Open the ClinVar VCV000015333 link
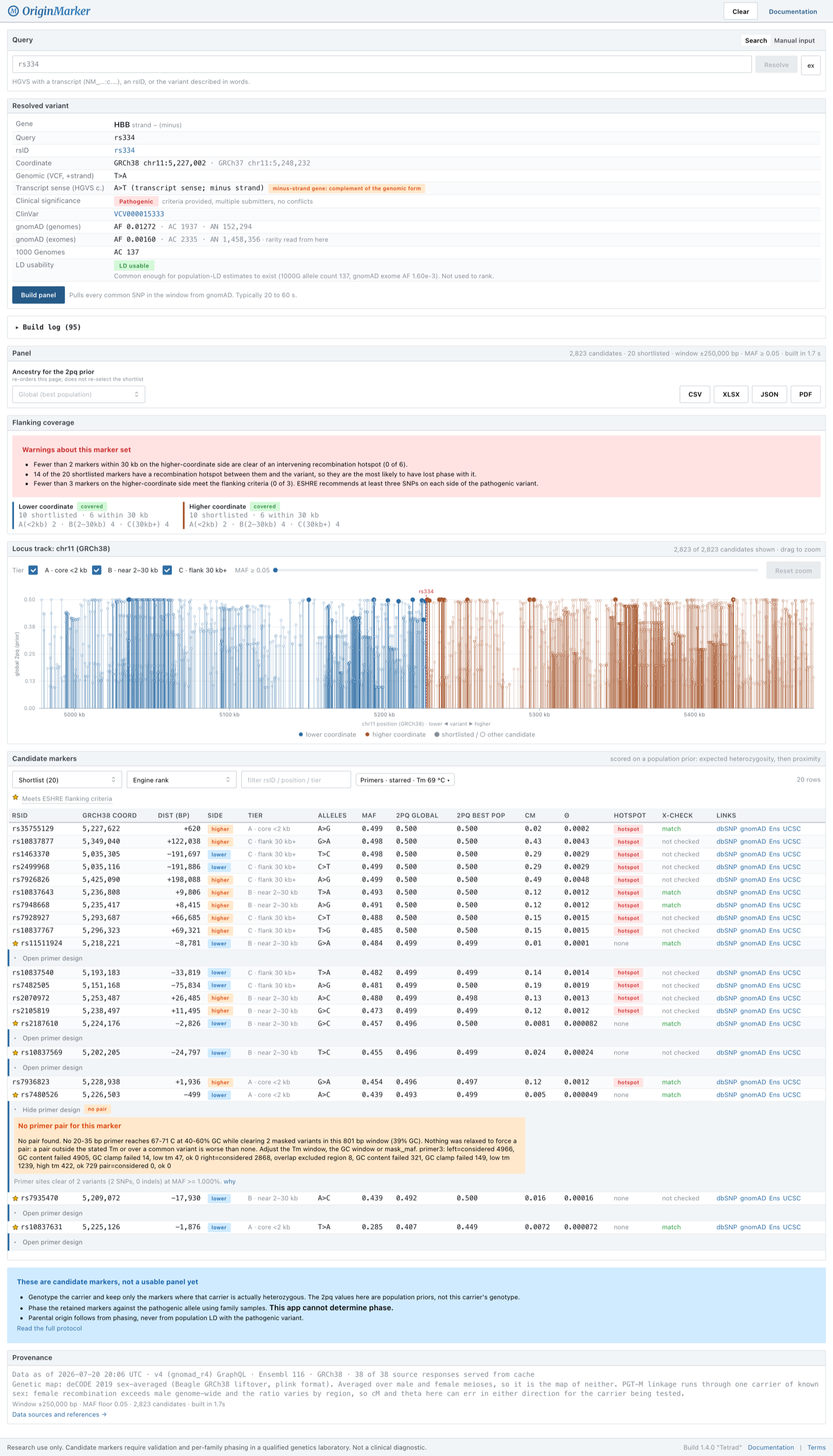This screenshot has height=1456, width=833. pyautogui.click(x=139, y=214)
